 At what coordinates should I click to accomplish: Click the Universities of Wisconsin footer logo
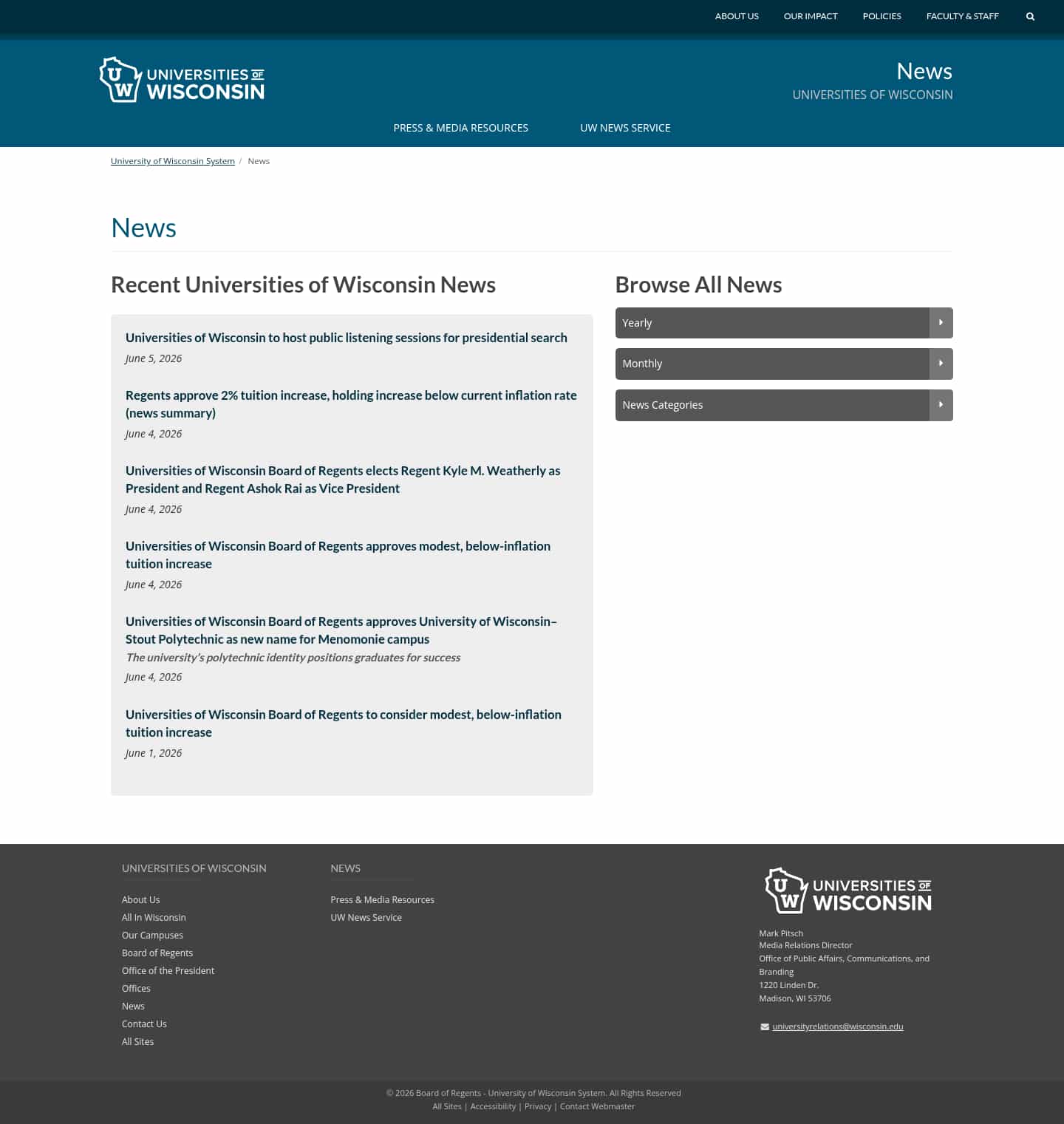tap(848, 890)
